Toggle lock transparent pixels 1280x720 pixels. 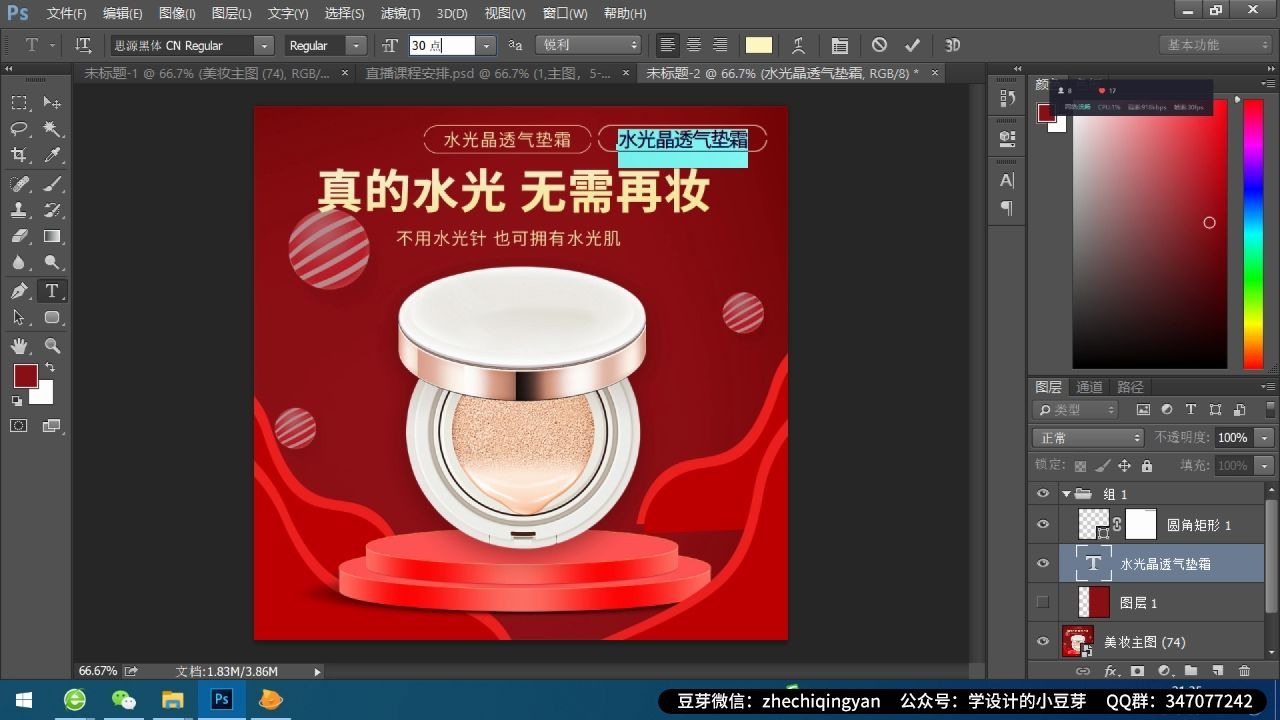click(1080, 466)
